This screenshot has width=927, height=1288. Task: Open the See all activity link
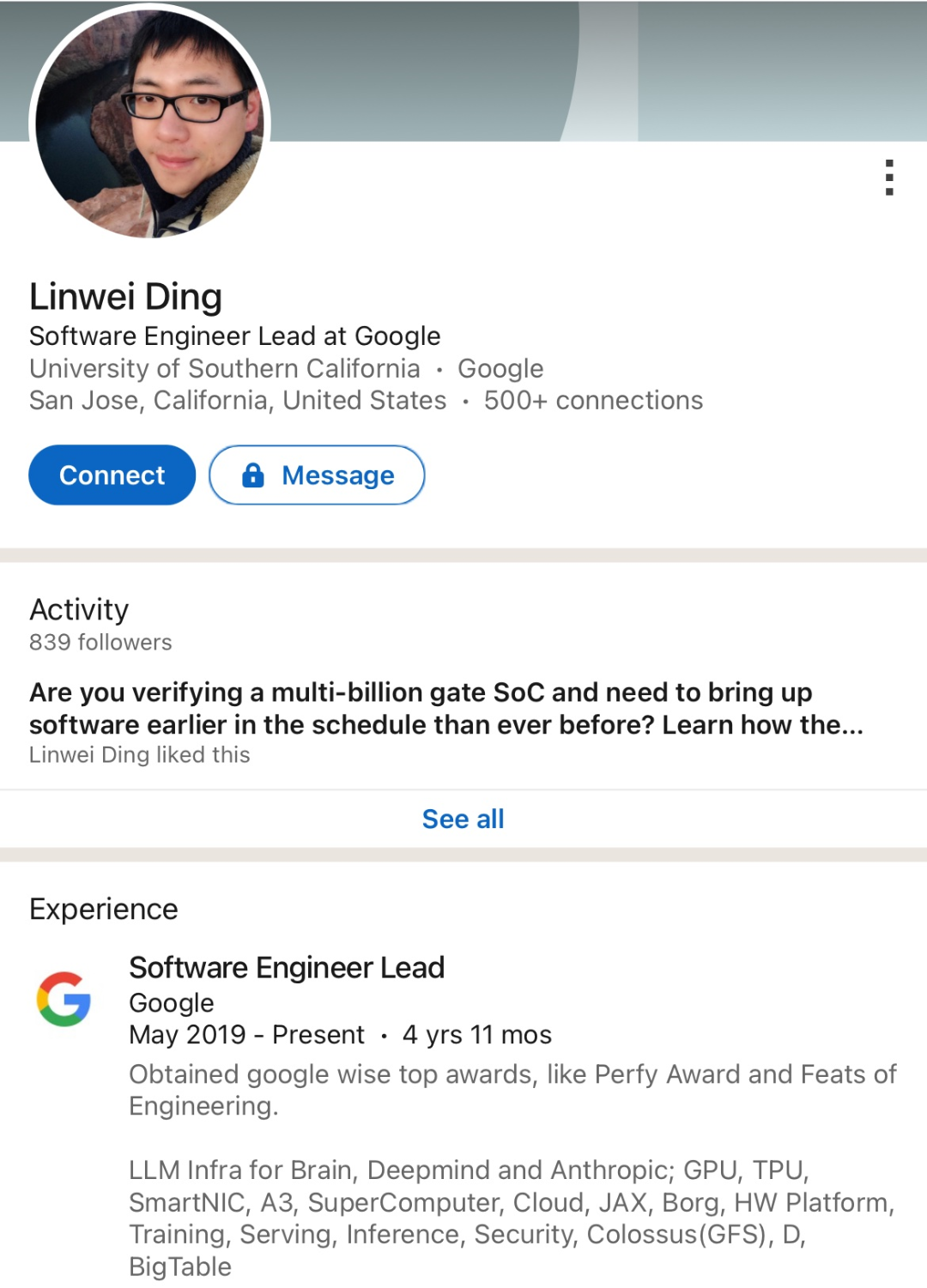click(463, 819)
